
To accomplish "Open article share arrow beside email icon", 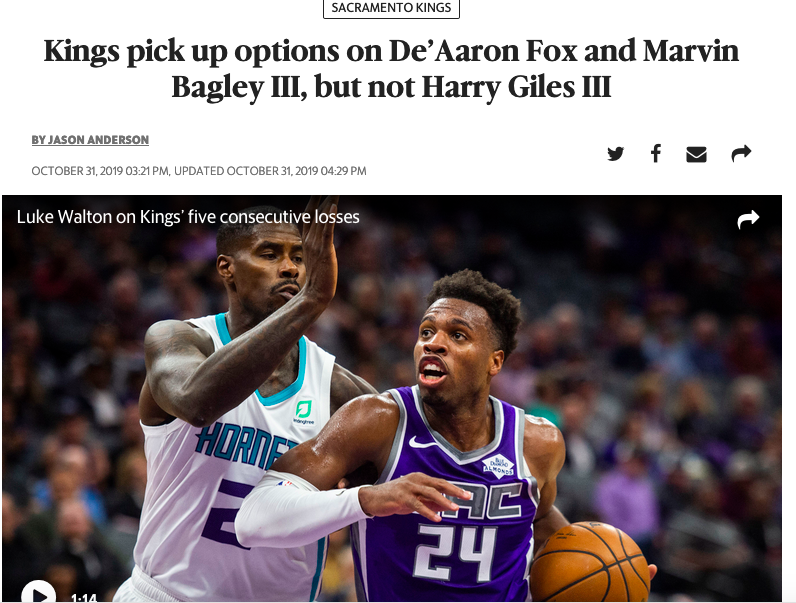I will coord(741,153).
